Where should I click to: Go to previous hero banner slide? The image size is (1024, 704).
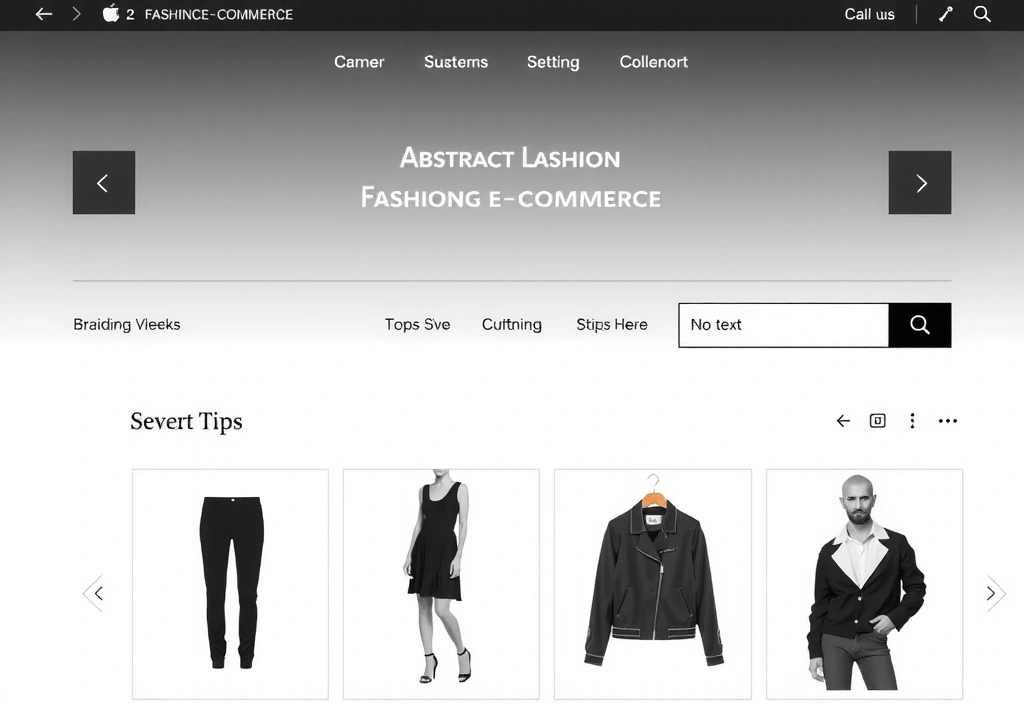click(104, 183)
